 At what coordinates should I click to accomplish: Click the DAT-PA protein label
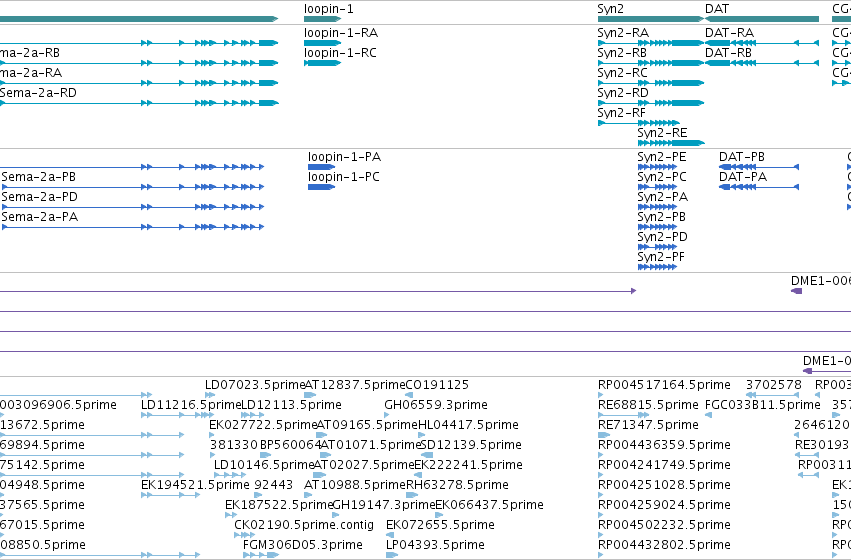pos(743,177)
